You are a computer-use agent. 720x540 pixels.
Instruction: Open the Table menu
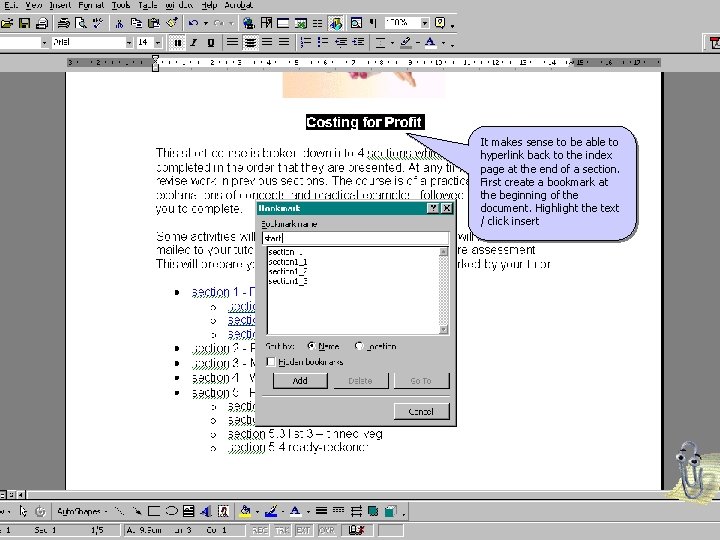pos(148,5)
